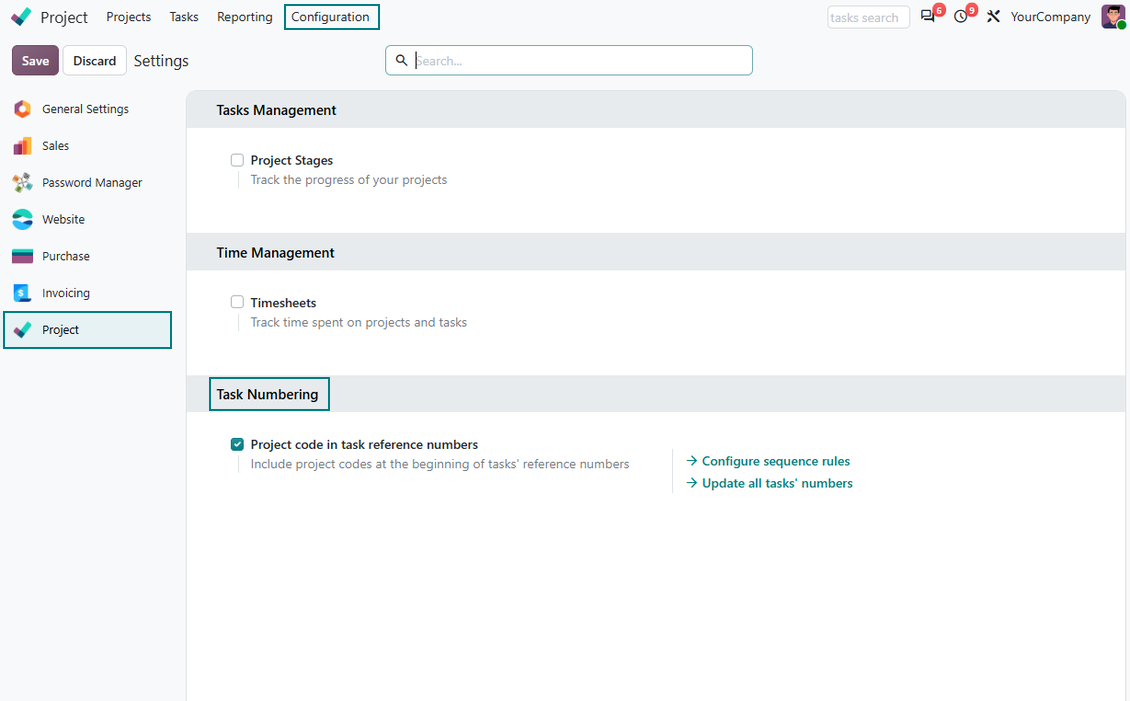This screenshot has height=701, width=1130.
Task: Click 'Track the progress of your projects' text
Action: tap(349, 179)
